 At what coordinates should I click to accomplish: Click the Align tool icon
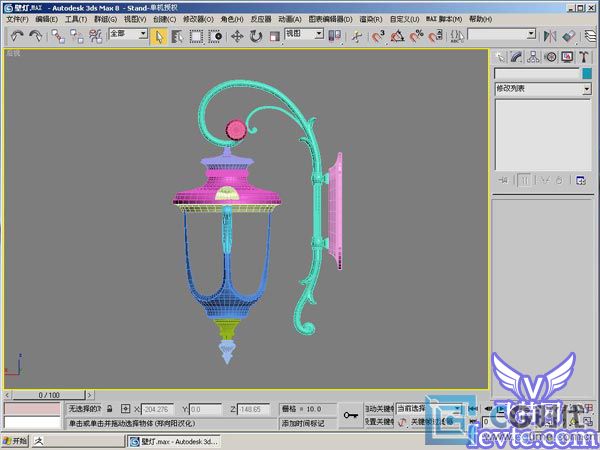[x=569, y=36]
